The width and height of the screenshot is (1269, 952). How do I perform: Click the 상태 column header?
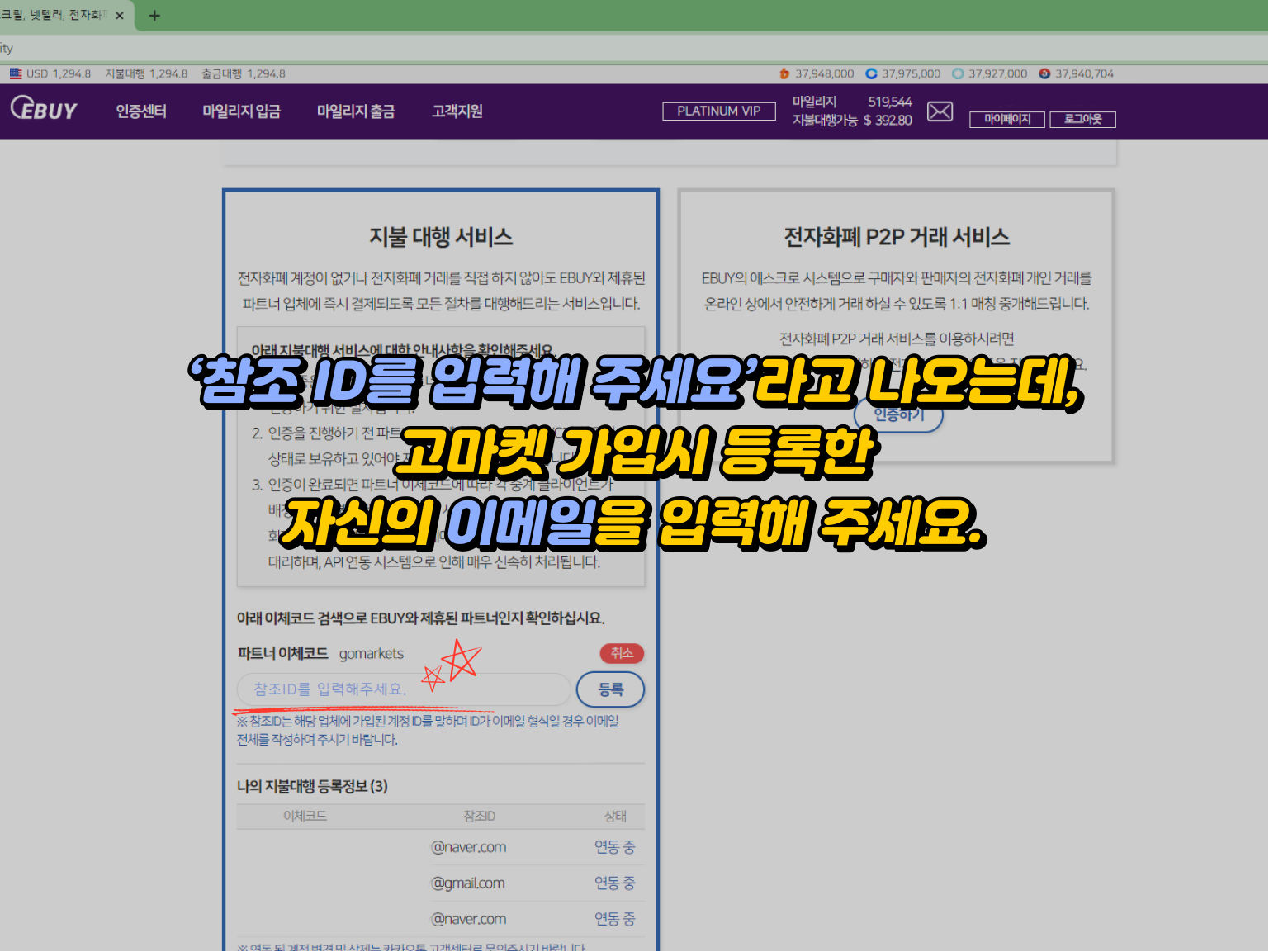click(x=615, y=816)
